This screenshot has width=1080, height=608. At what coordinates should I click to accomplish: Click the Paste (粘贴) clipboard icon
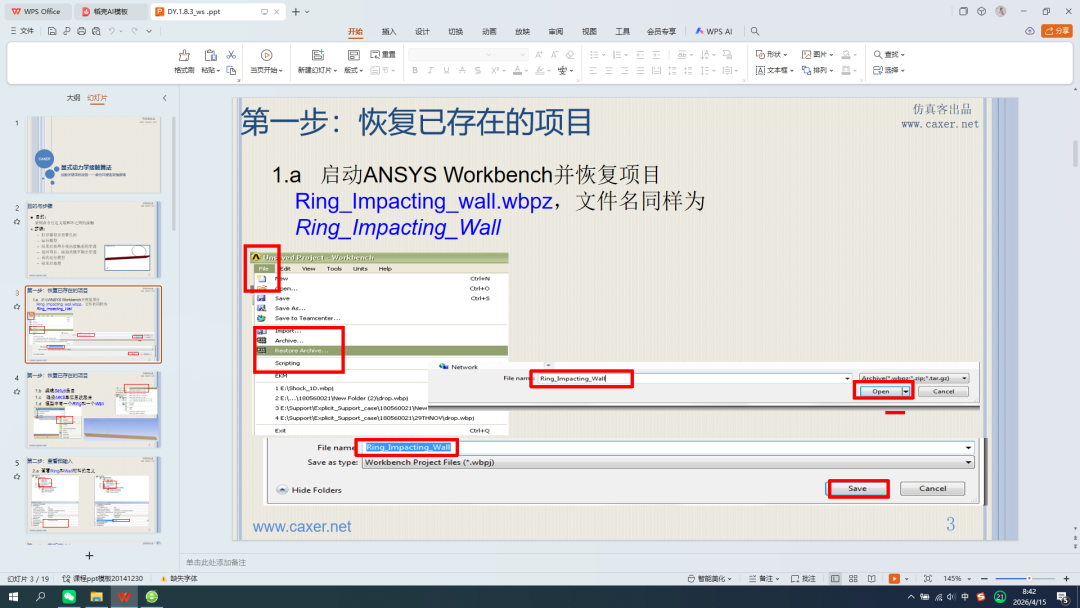(210, 56)
